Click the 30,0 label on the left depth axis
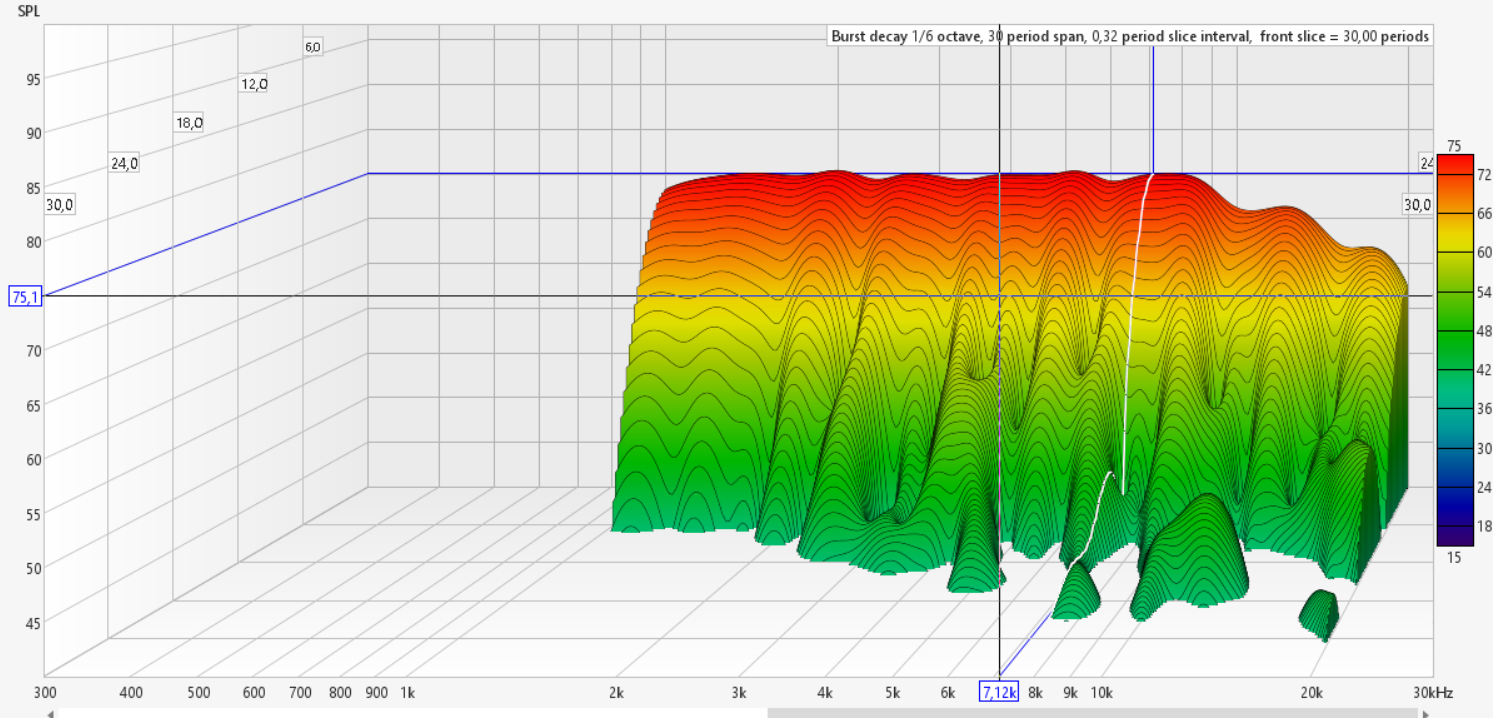The height and width of the screenshot is (718, 1493). click(x=60, y=205)
